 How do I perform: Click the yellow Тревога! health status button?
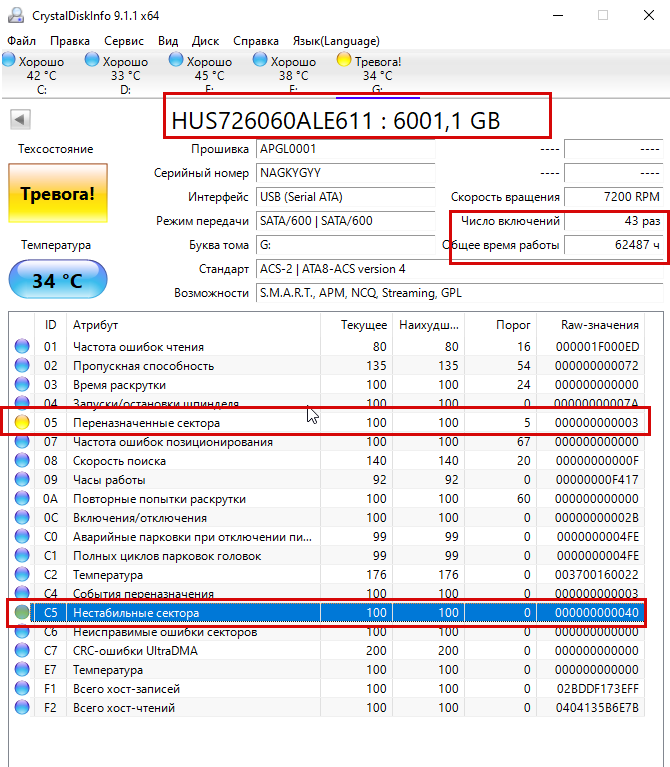[58, 193]
